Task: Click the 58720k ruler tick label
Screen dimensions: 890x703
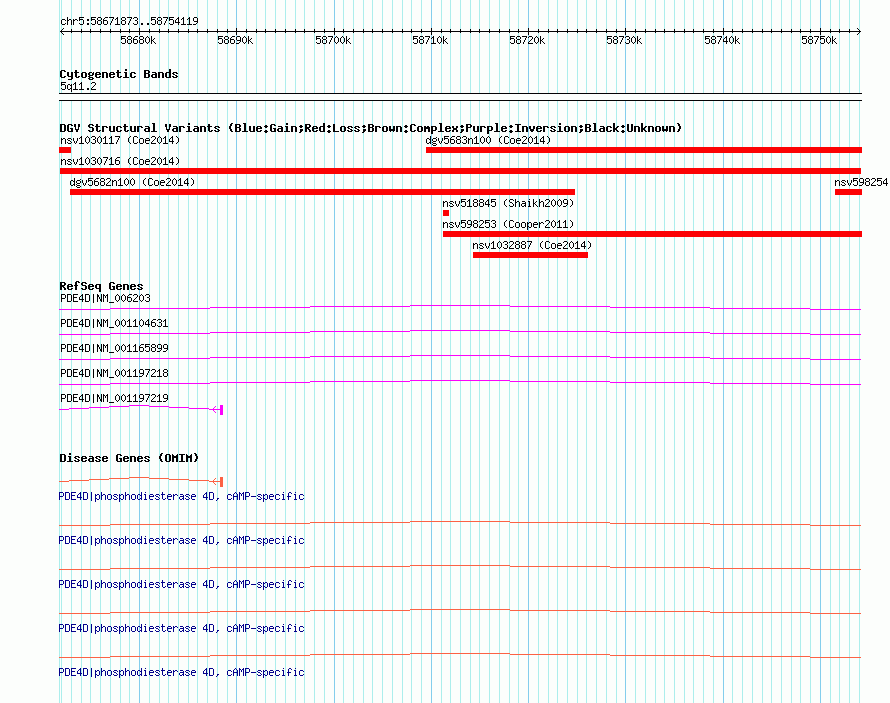Action: coord(527,40)
